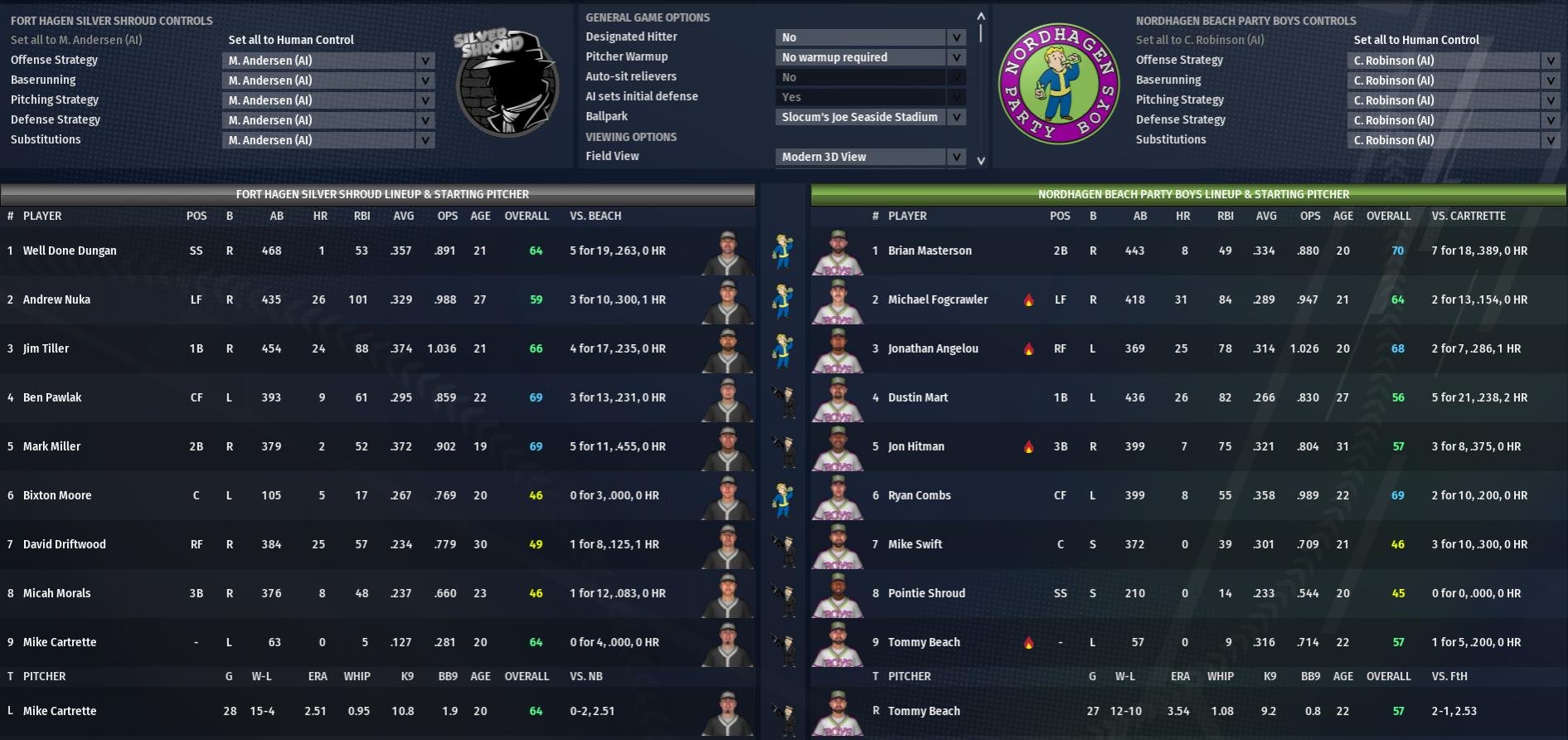This screenshot has width=1568, height=740.
Task: Open Fort Hagen Offense Strategy dropdown
Action: [x=328, y=61]
